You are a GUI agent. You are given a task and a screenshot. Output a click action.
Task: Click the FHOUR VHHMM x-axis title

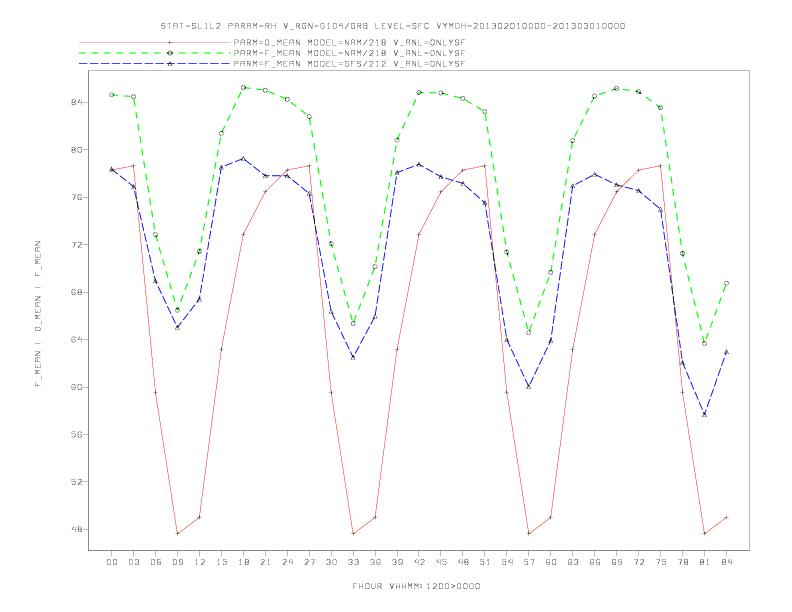(x=416, y=586)
